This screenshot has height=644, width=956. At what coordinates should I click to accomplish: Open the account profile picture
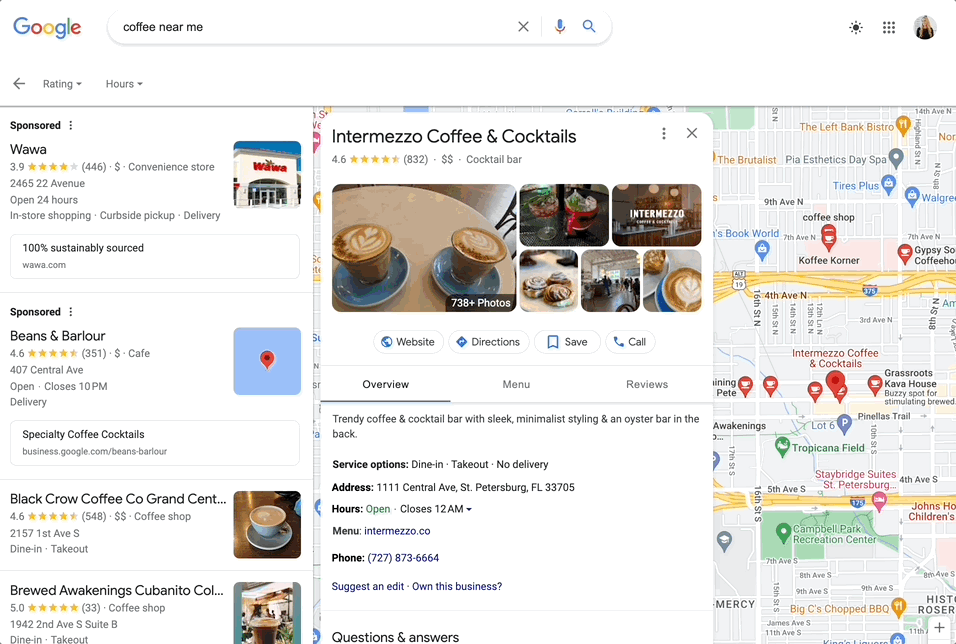(925, 27)
